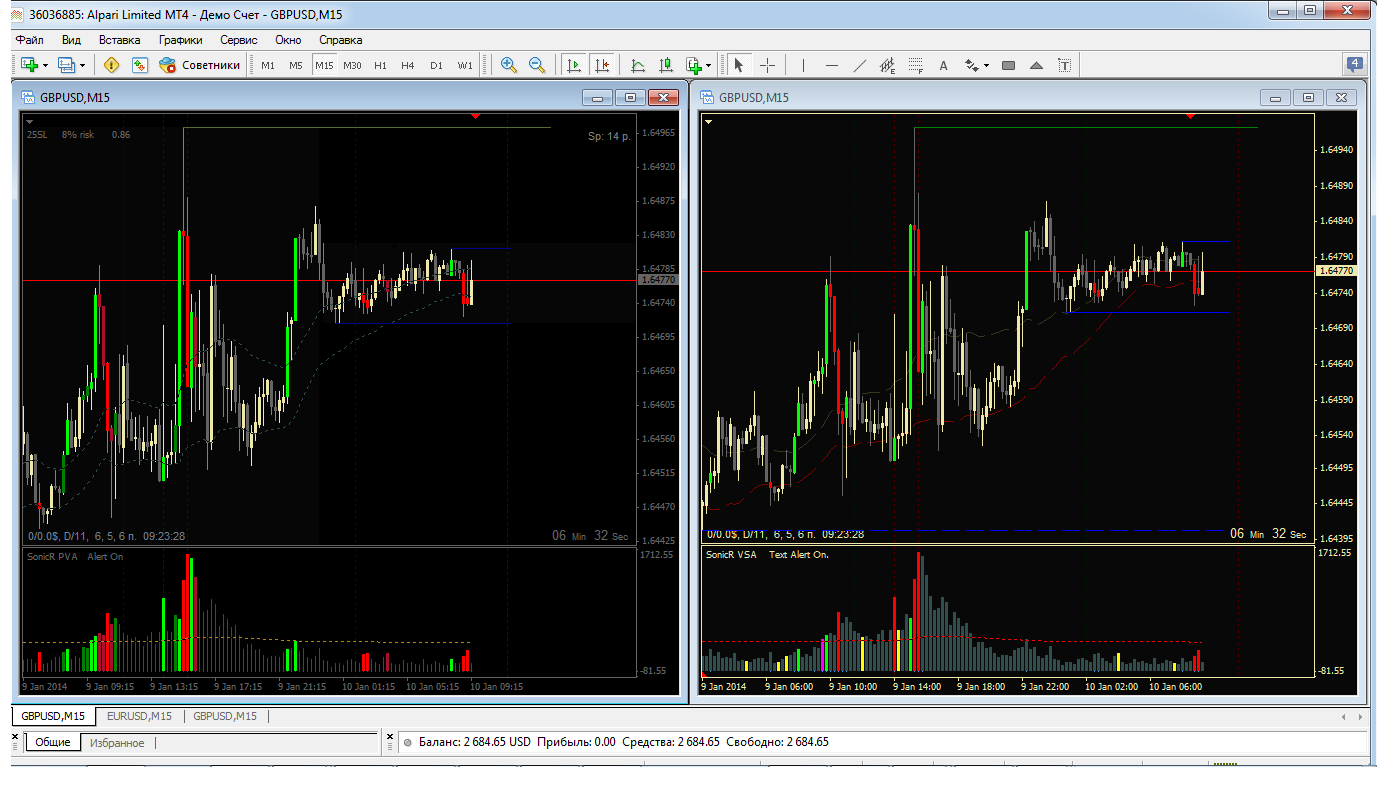1378x786 pixels.
Task: Click red chart-shift marker on left chart
Action: click(475, 117)
